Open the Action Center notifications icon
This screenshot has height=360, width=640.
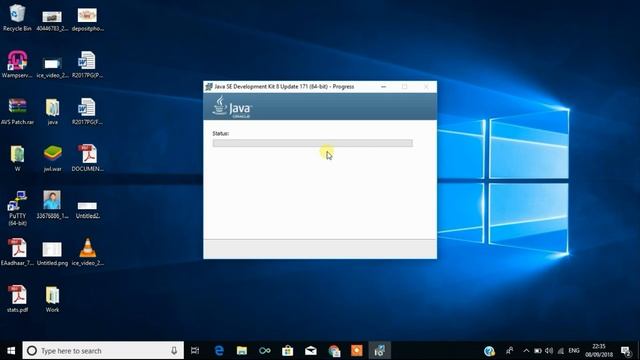point(626,351)
